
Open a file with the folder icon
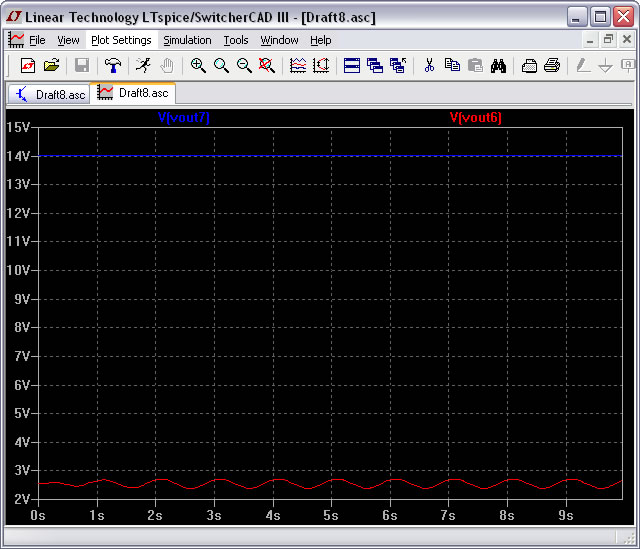coord(51,65)
